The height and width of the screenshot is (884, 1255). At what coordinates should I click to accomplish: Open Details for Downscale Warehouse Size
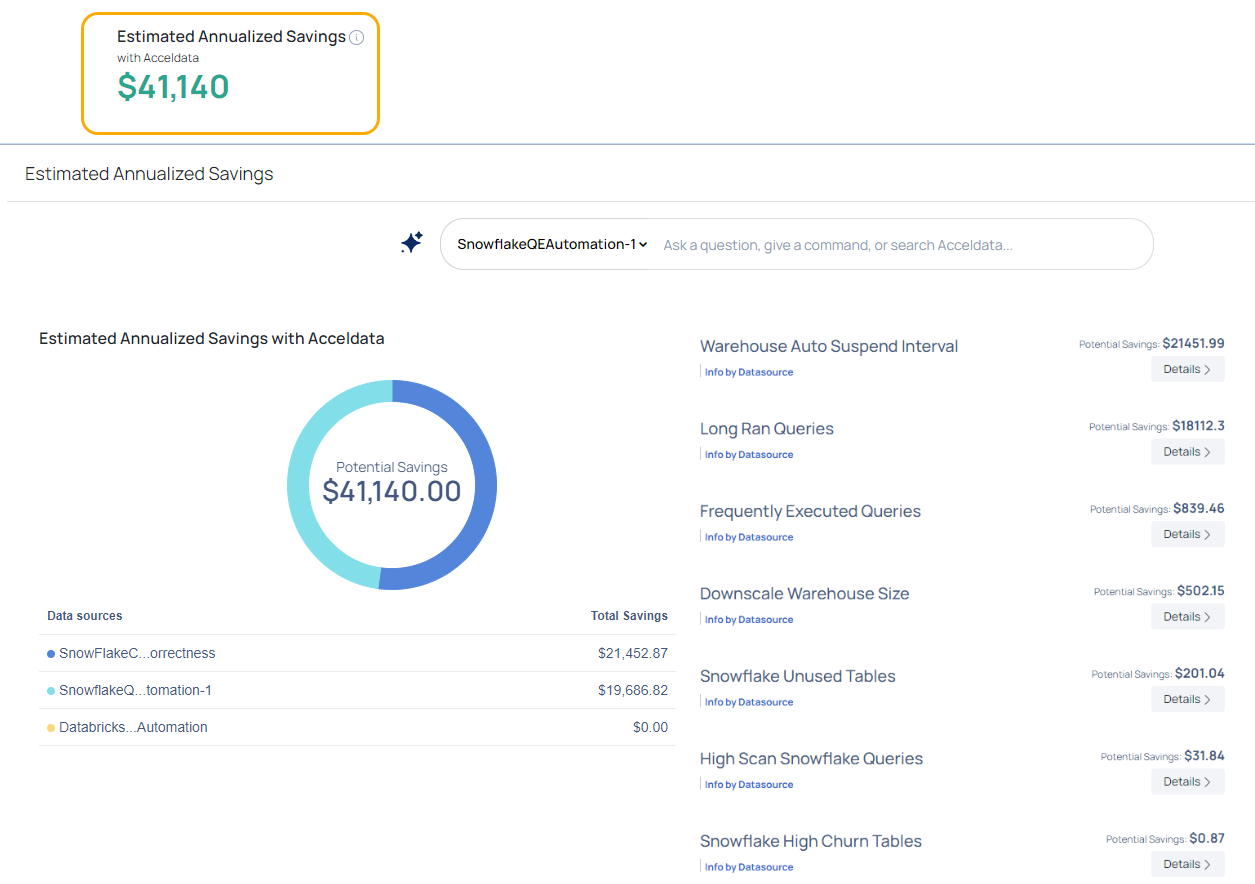(1187, 617)
